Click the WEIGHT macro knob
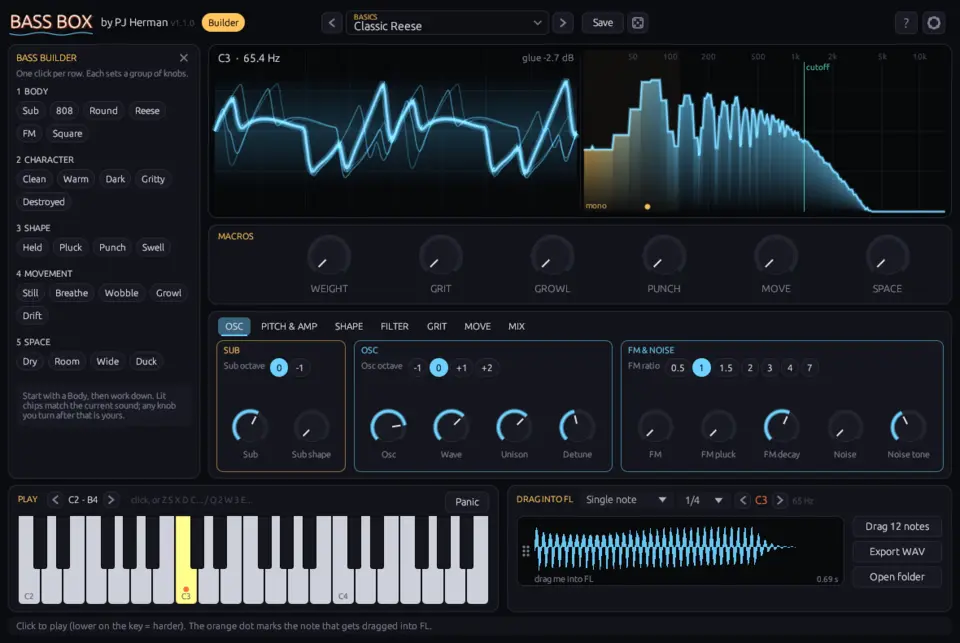Screen dimensions: 960x643 [329, 257]
